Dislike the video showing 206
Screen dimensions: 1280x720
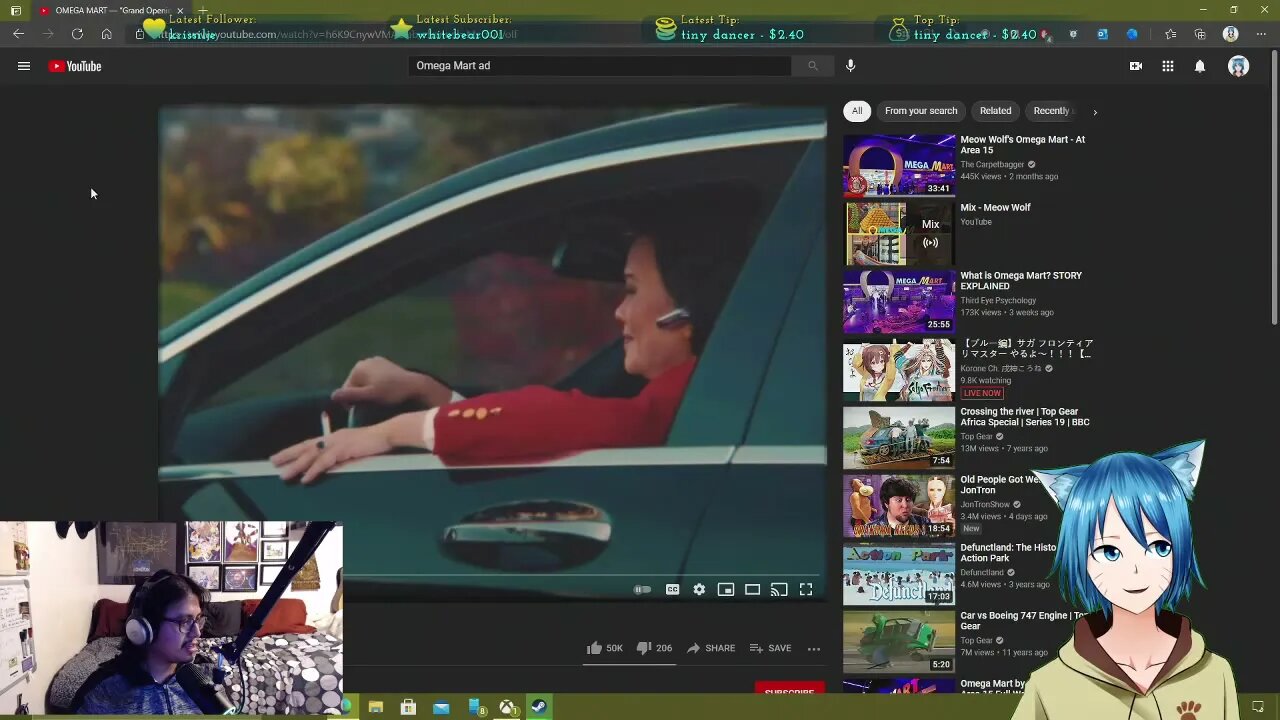(x=654, y=648)
